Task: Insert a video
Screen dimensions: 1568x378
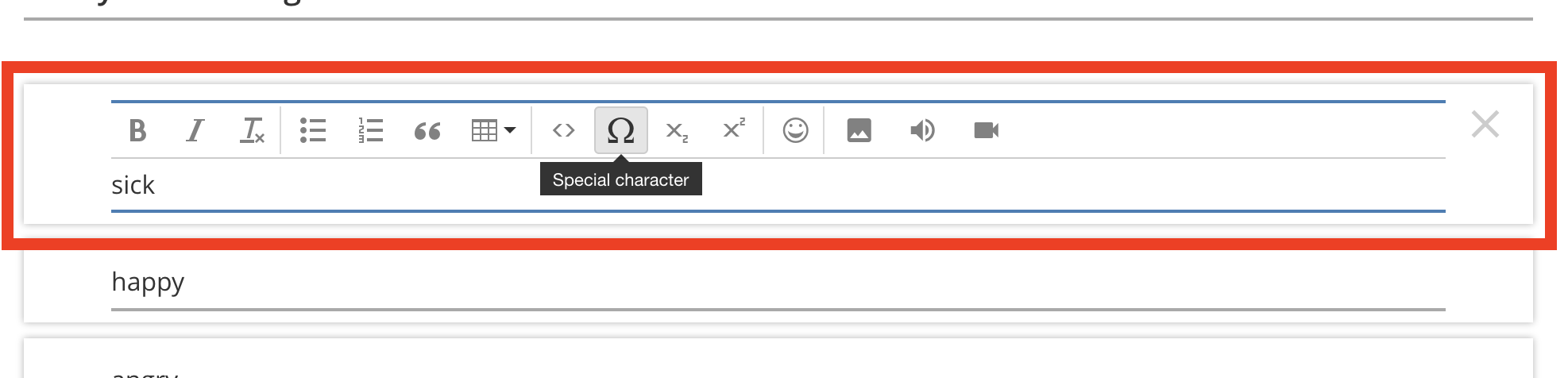Action: pos(986,130)
